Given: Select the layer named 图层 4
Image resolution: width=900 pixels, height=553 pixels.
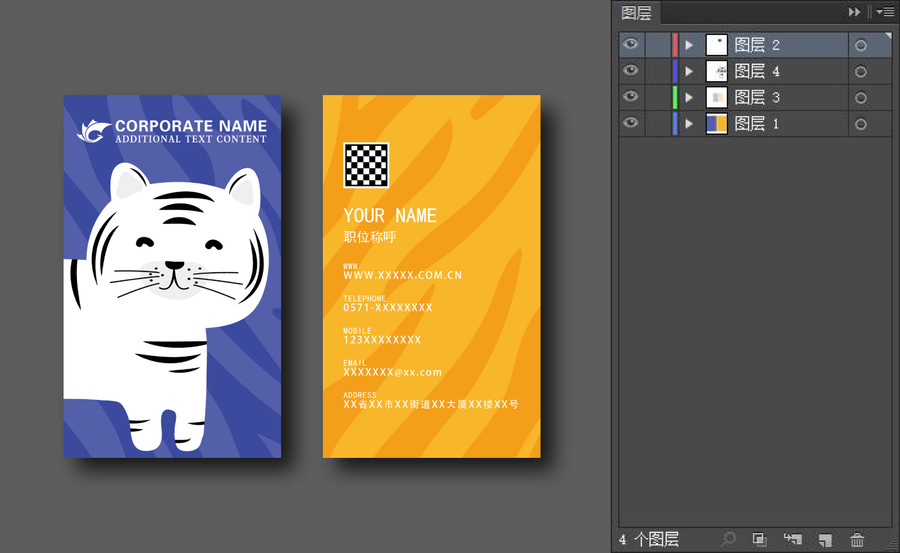Looking at the screenshot, I should tap(757, 71).
